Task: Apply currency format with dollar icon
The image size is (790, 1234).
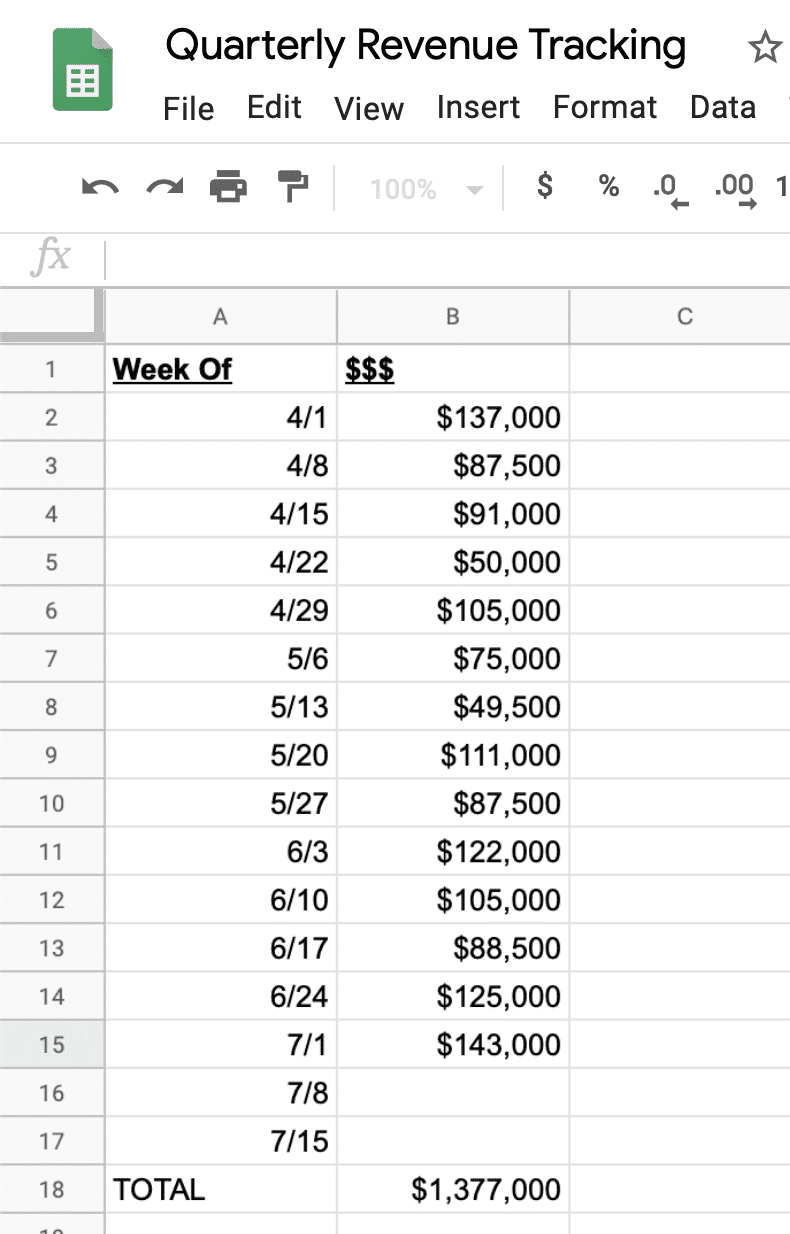Action: coord(545,185)
